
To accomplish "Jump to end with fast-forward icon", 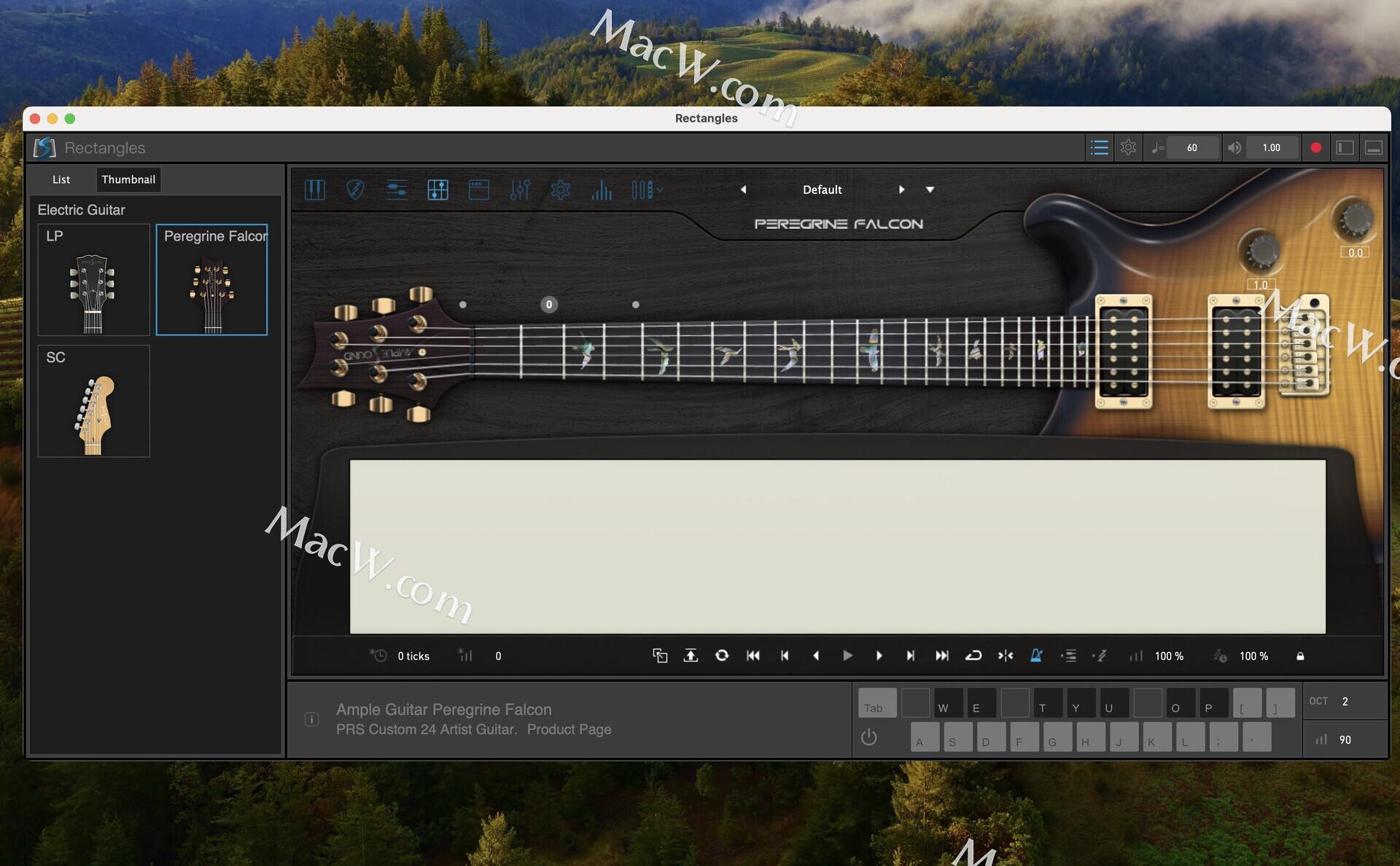I will tap(942, 656).
